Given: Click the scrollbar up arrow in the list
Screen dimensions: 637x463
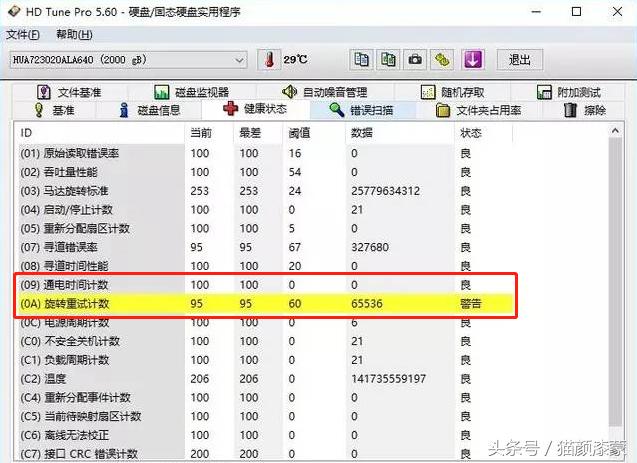Looking at the screenshot, I should click(x=615, y=131).
